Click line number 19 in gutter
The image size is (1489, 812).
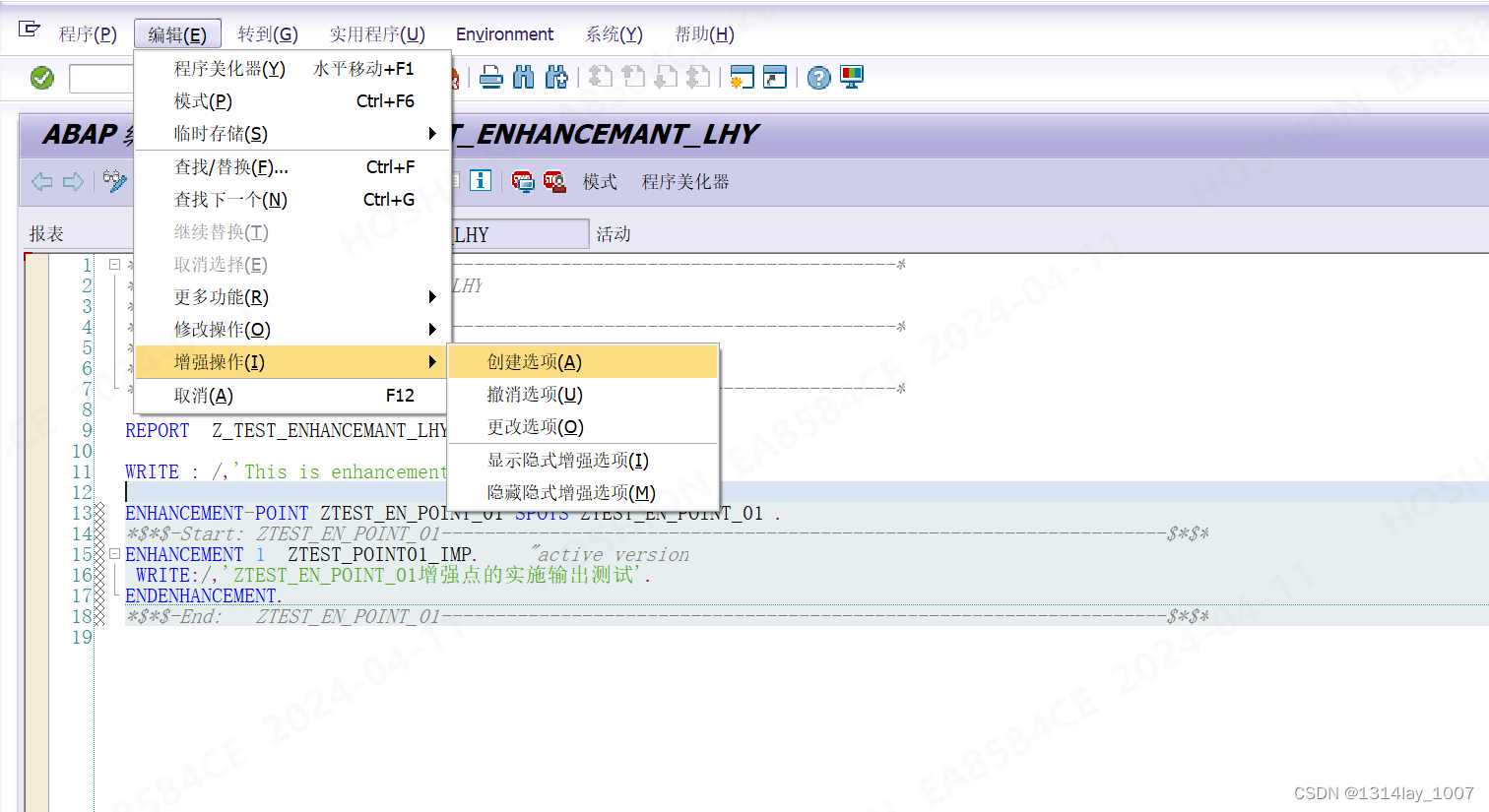tap(82, 637)
